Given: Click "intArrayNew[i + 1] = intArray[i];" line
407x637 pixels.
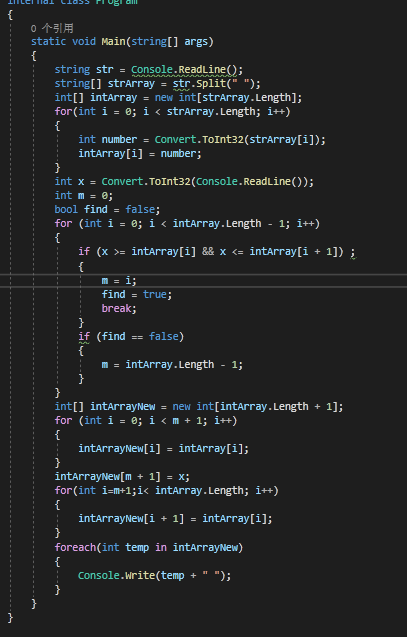Looking at the screenshot, I should (175, 518).
